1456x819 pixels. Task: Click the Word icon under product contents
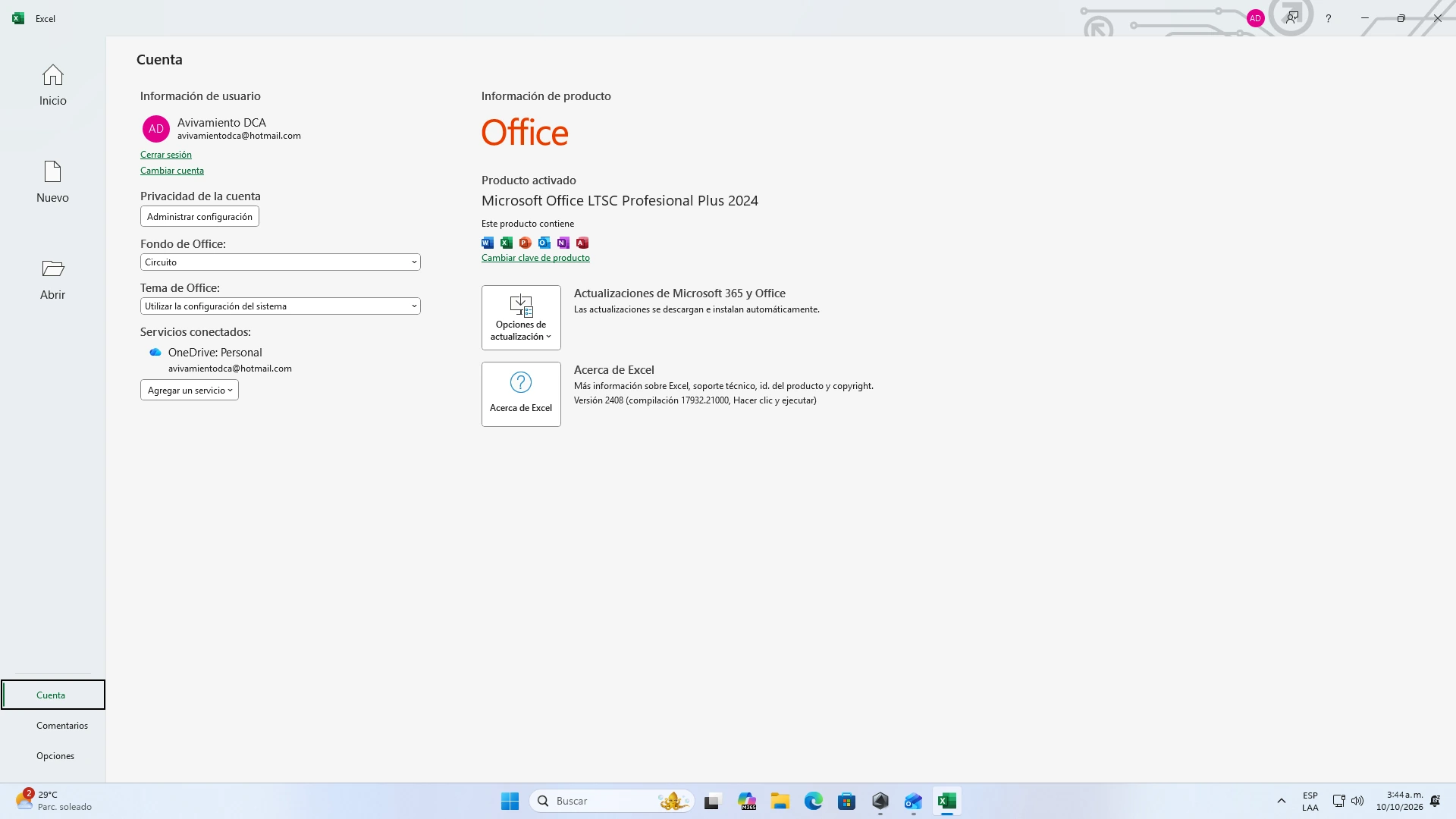488,243
